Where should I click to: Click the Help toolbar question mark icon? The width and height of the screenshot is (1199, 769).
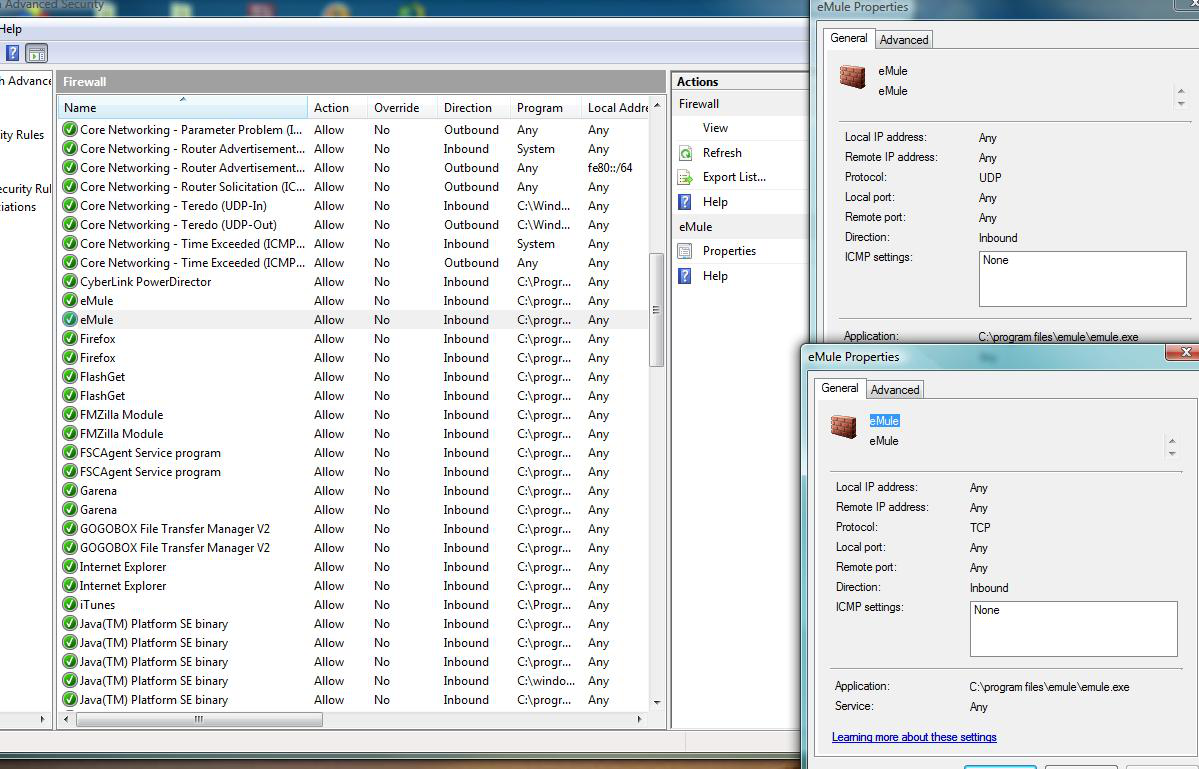pos(12,54)
